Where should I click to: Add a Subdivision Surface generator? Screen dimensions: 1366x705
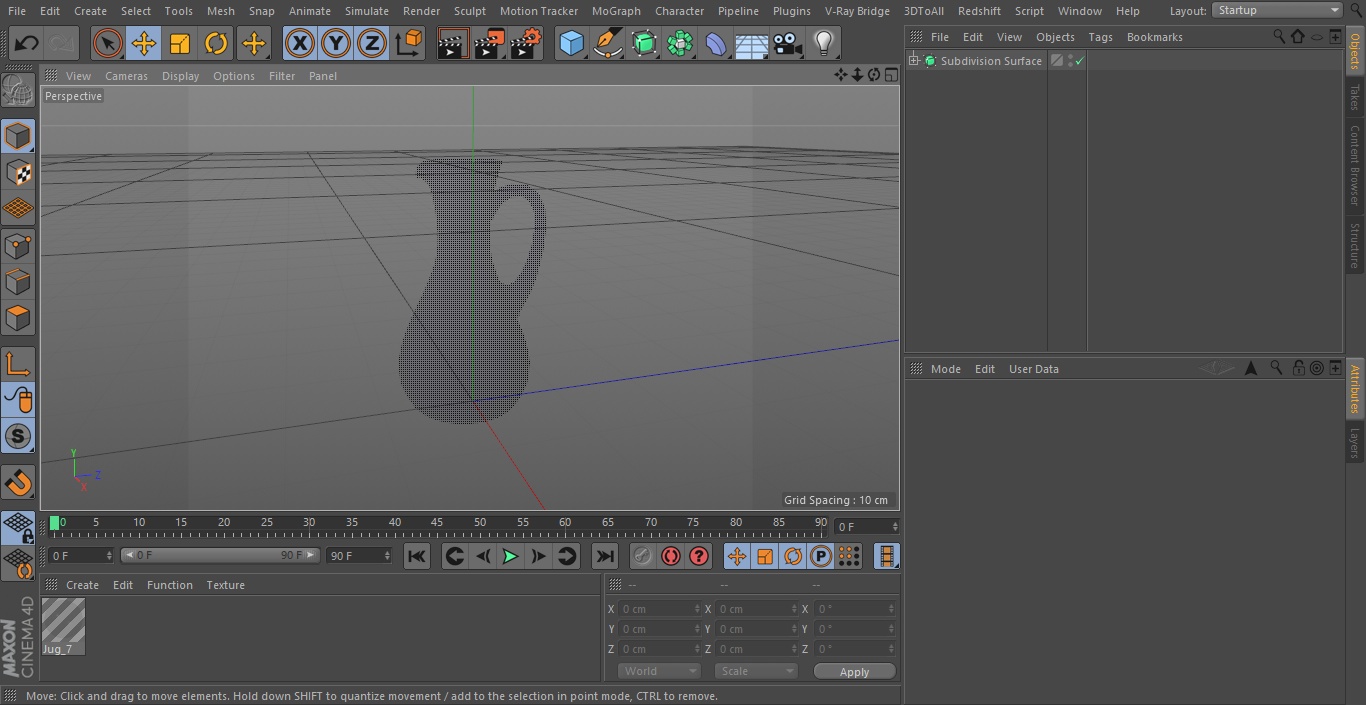pos(644,43)
